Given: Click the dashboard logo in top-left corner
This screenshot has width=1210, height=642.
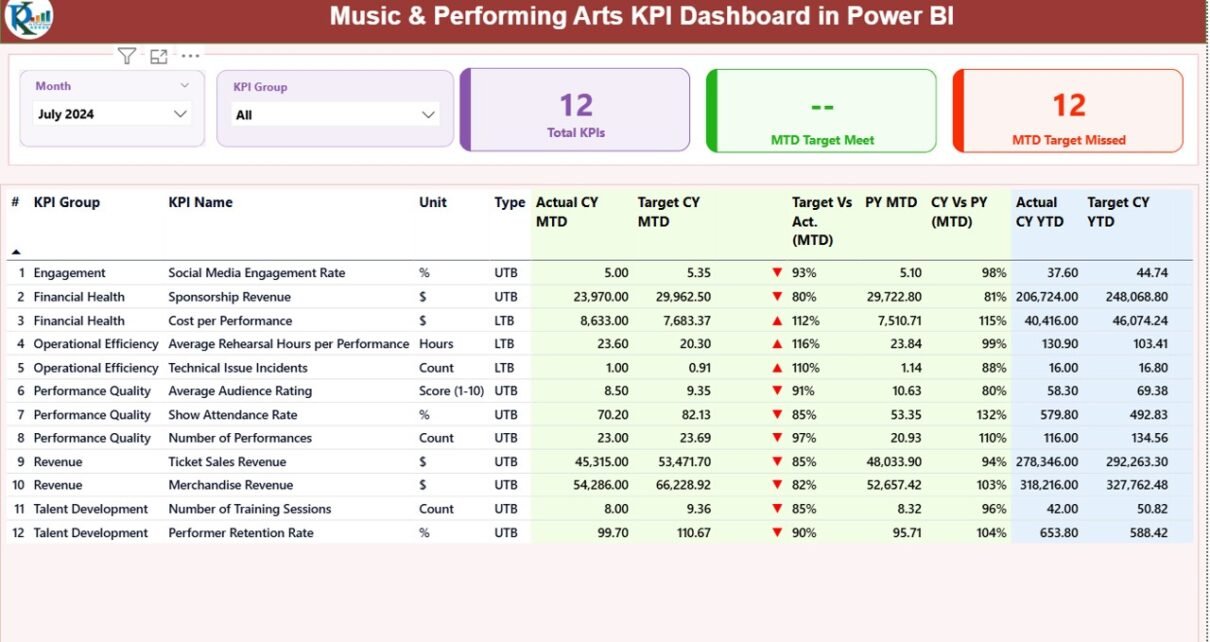Looking at the screenshot, I should 28,19.
